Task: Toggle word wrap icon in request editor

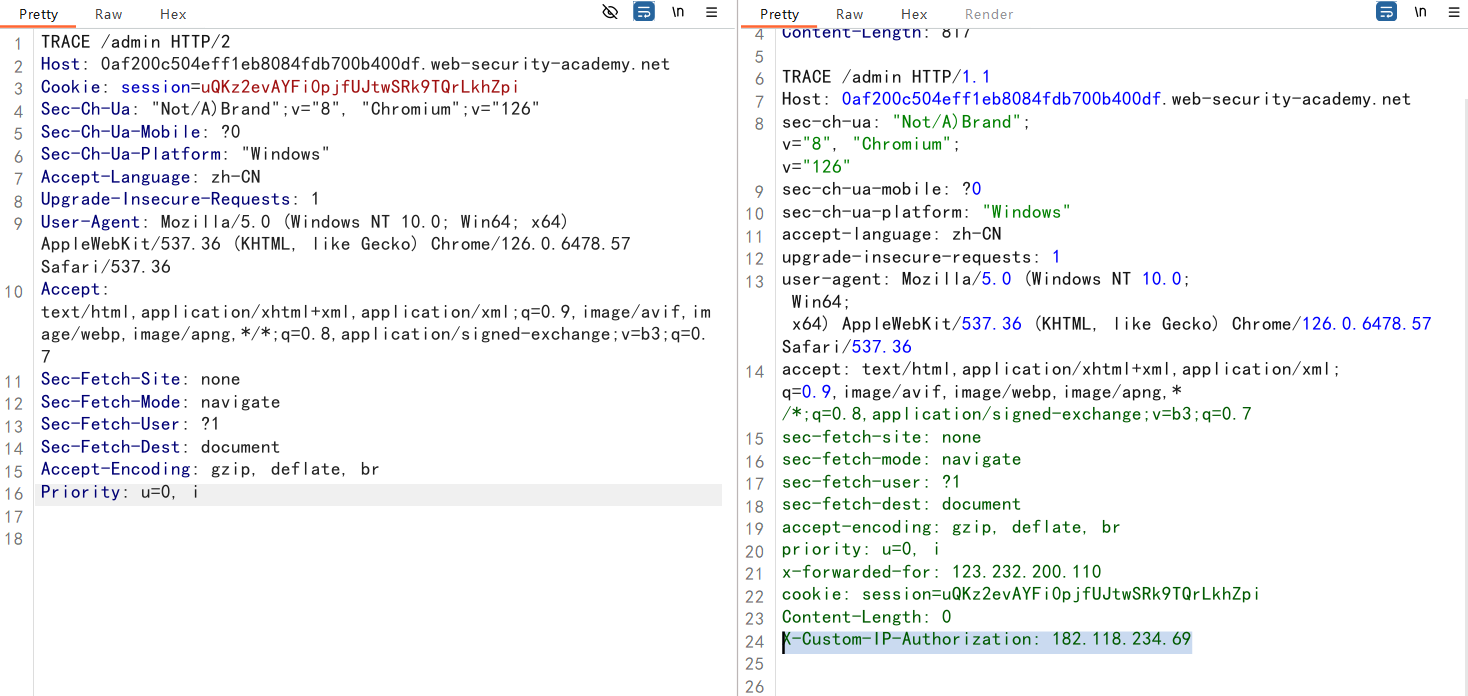Action: pos(644,12)
